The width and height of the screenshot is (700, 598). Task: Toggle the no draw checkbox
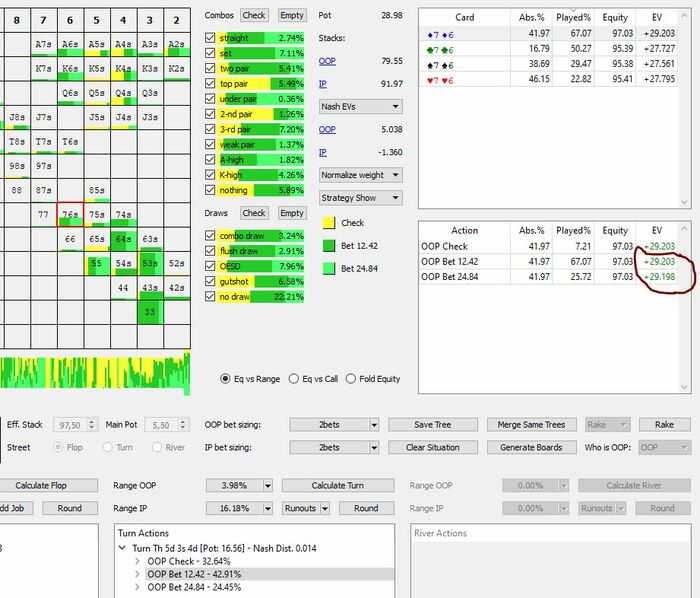(x=210, y=296)
